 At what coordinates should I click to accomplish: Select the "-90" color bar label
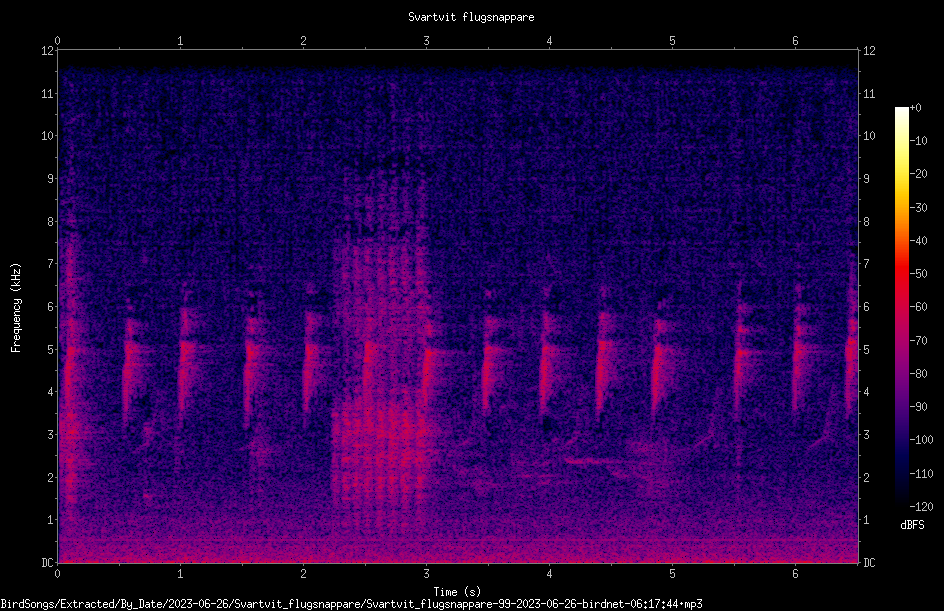coord(919,407)
